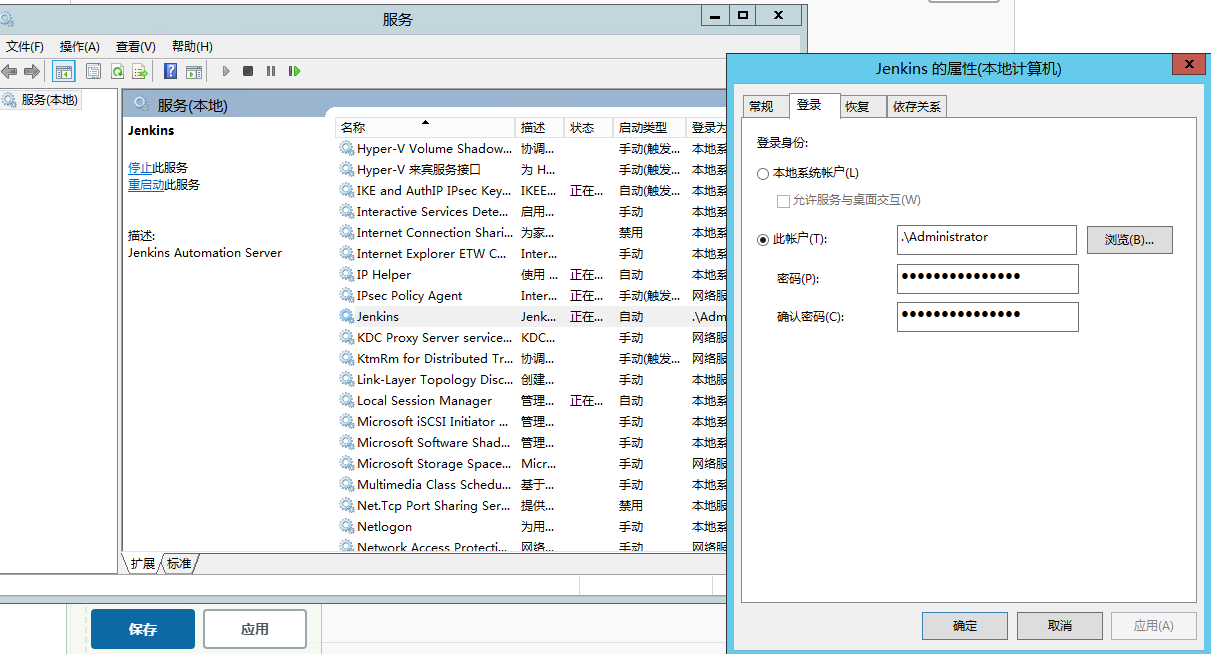The width and height of the screenshot is (1211, 654).
Task: Select Link-Layer Topology Disc... service row
Action: click(x=531, y=379)
